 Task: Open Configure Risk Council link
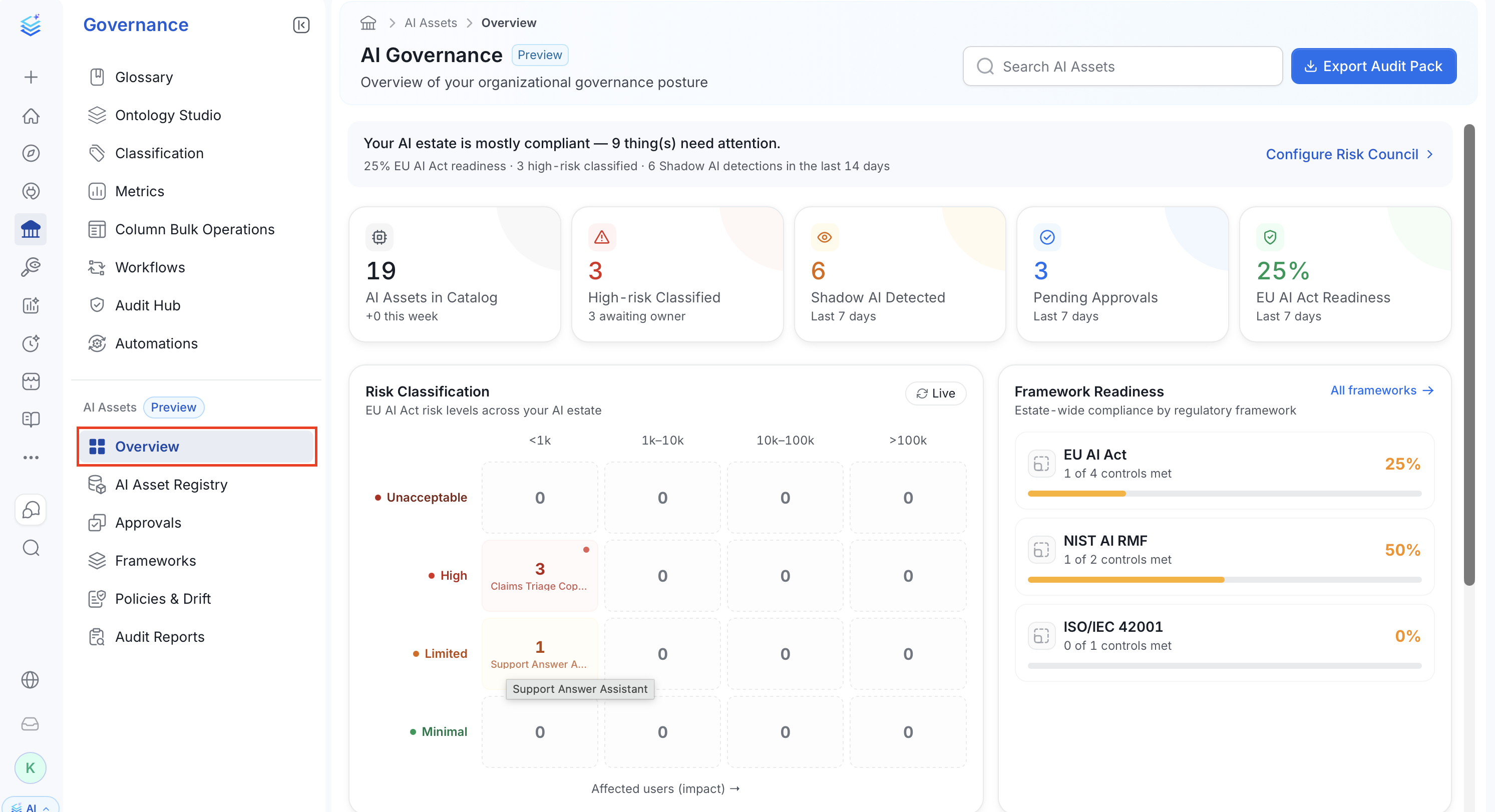tap(1350, 154)
